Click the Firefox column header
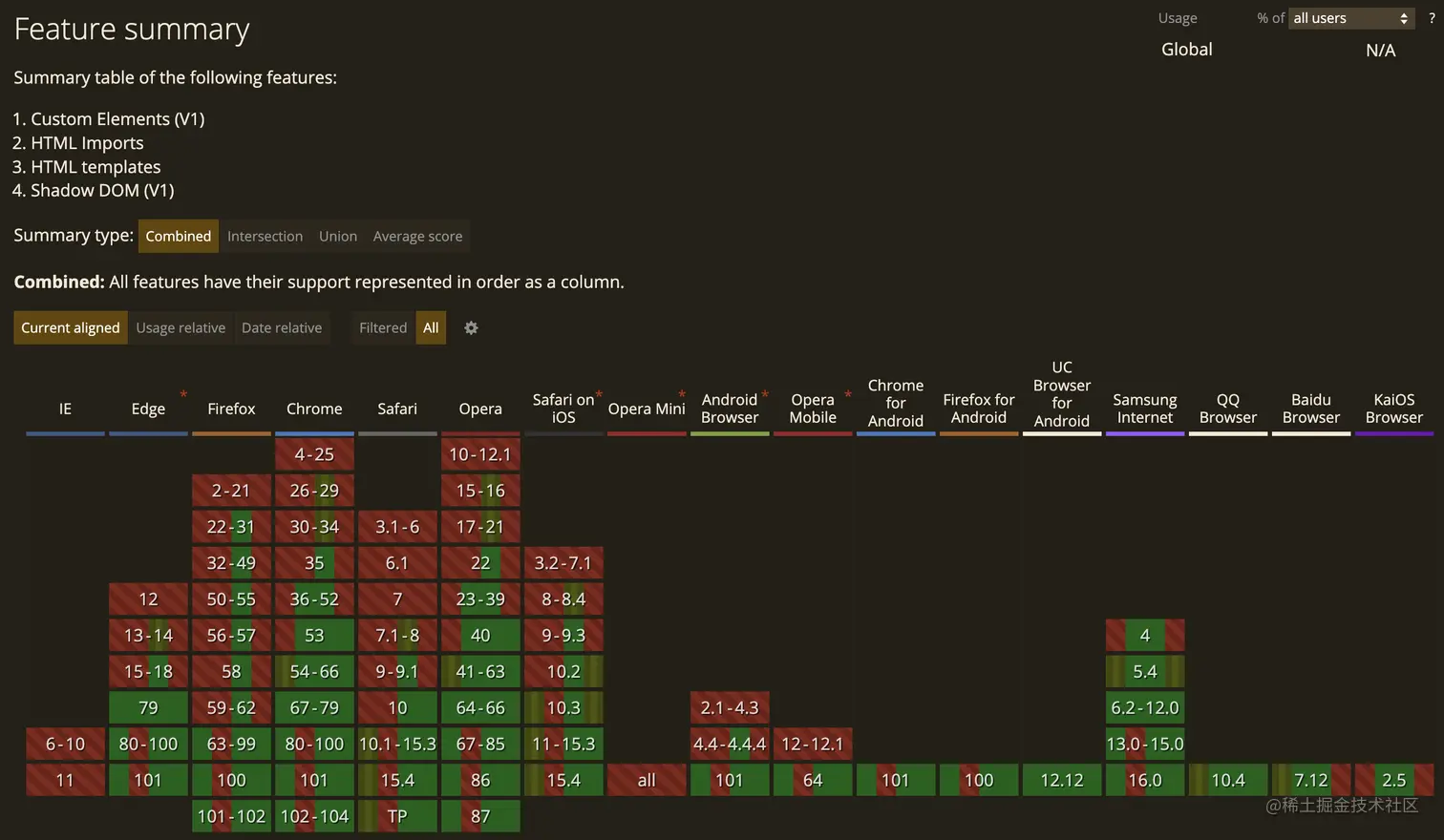Screen dimensions: 1444x840 (231, 409)
